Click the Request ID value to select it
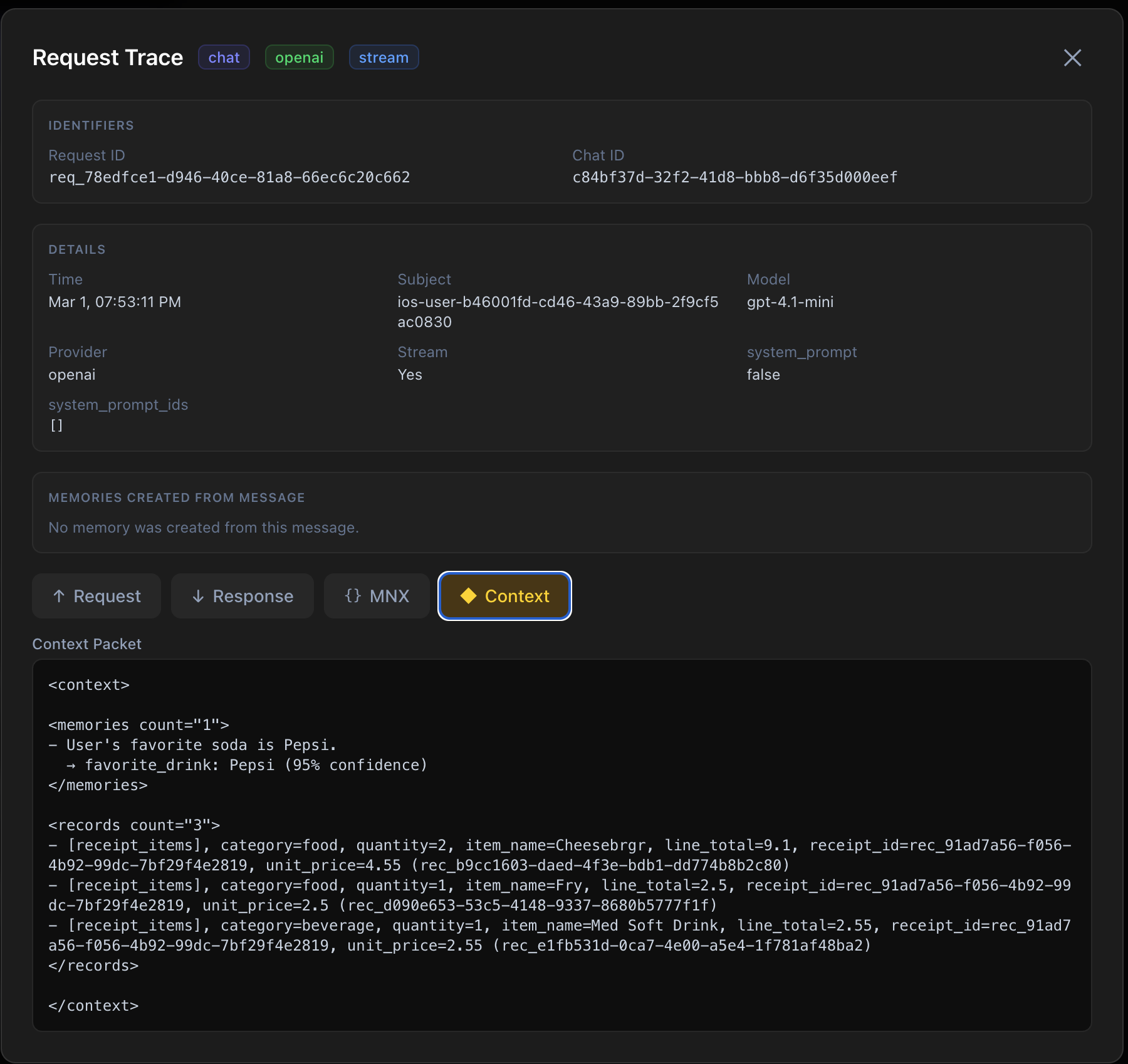The width and height of the screenshot is (1128, 1064). coord(230,177)
